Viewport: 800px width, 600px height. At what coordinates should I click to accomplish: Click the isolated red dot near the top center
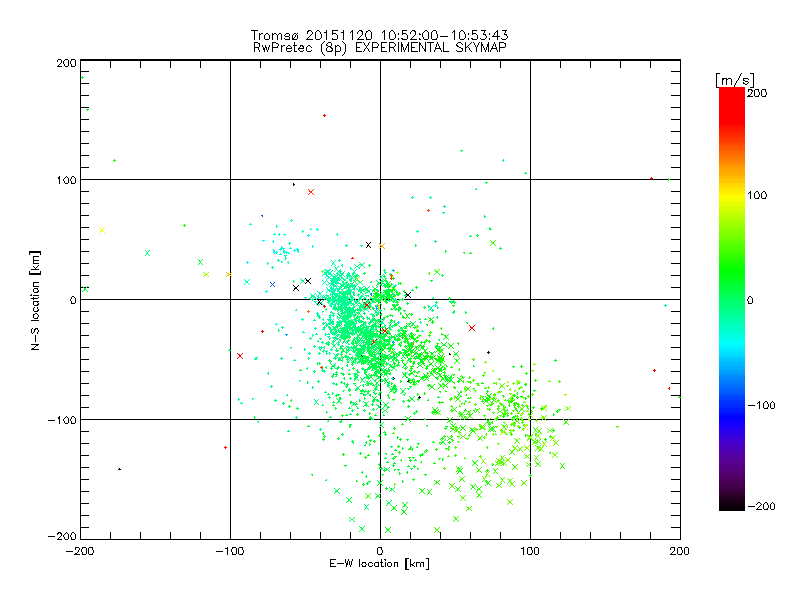click(324, 116)
